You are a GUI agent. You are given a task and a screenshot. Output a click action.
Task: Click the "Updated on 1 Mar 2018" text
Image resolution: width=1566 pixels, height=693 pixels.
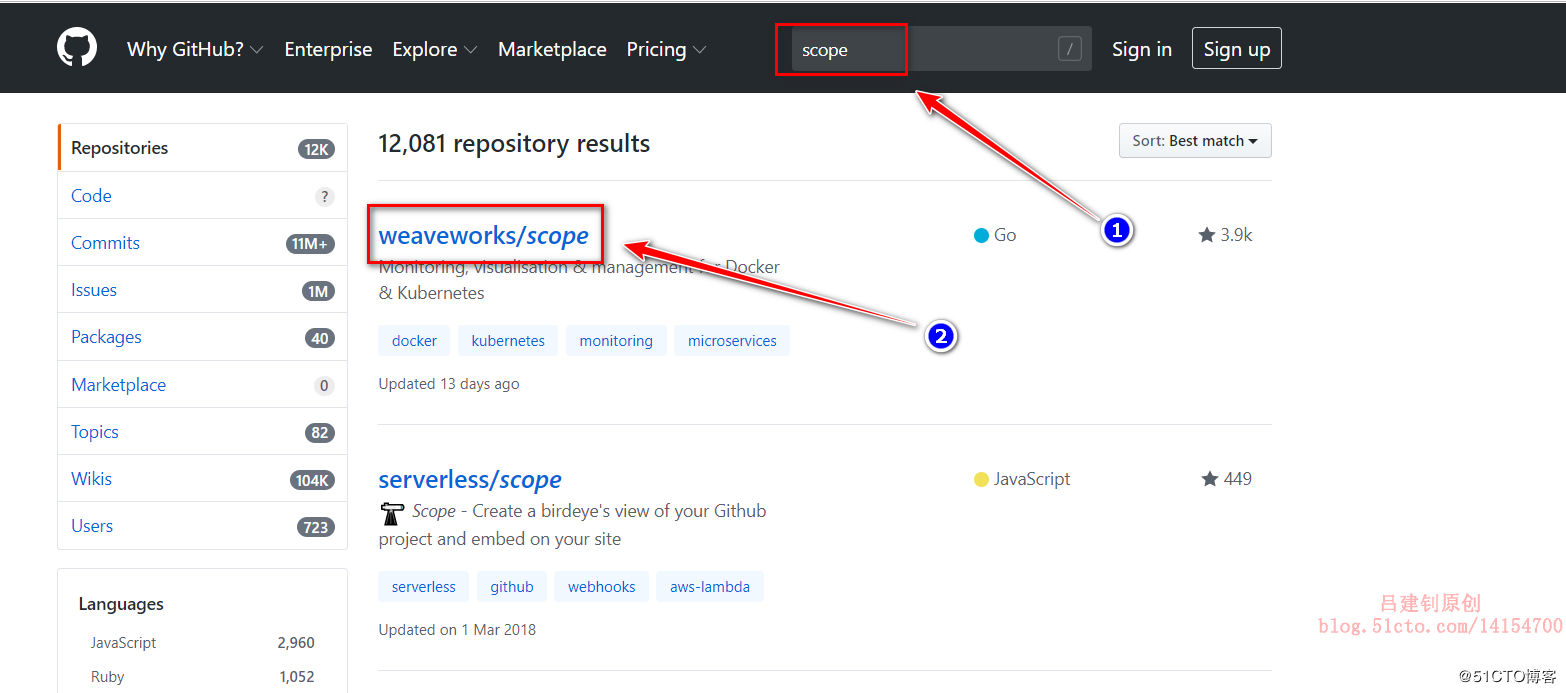[457, 630]
